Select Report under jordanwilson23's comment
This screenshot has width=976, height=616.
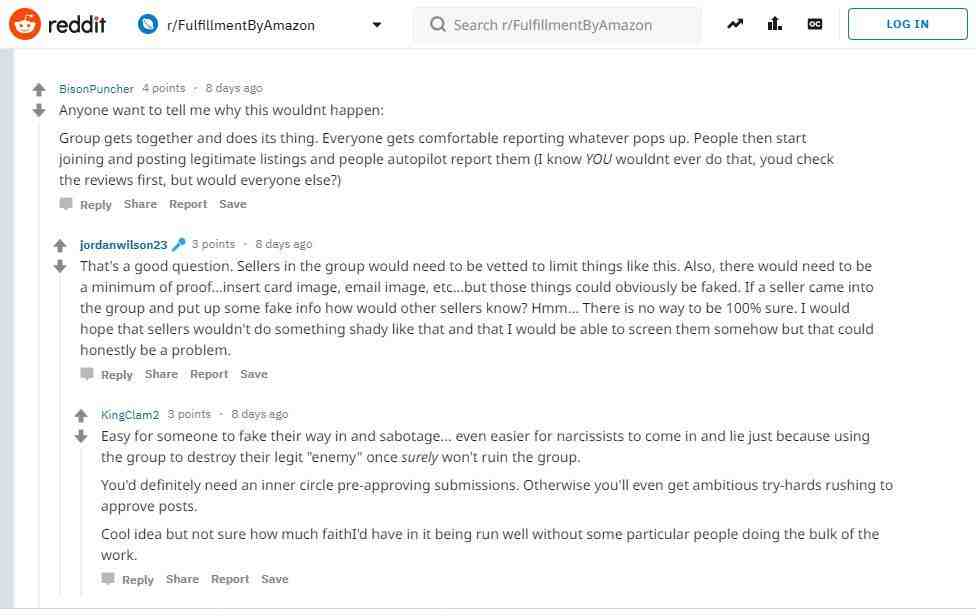click(x=209, y=375)
